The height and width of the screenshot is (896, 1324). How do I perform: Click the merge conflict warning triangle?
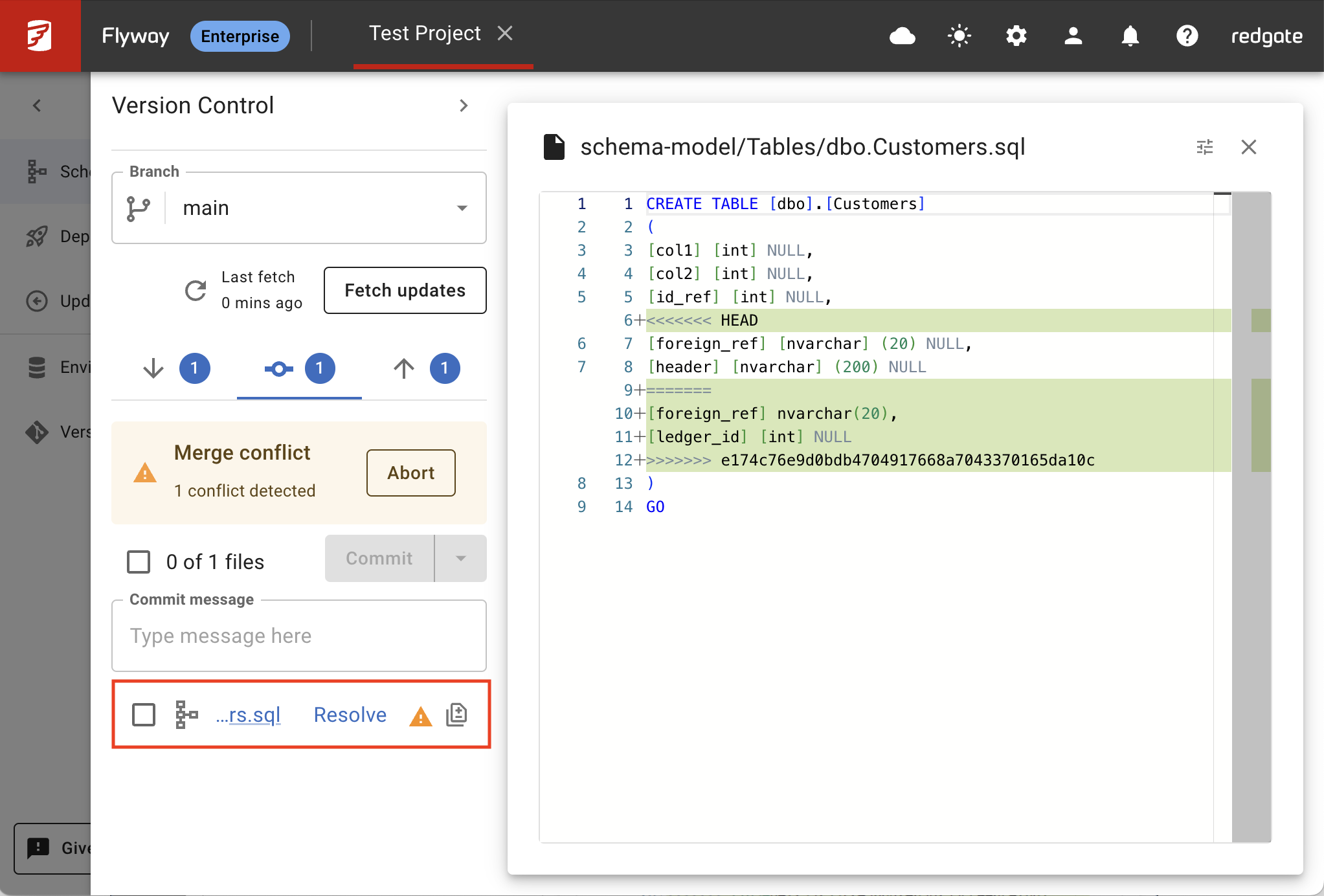pyautogui.click(x=144, y=473)
